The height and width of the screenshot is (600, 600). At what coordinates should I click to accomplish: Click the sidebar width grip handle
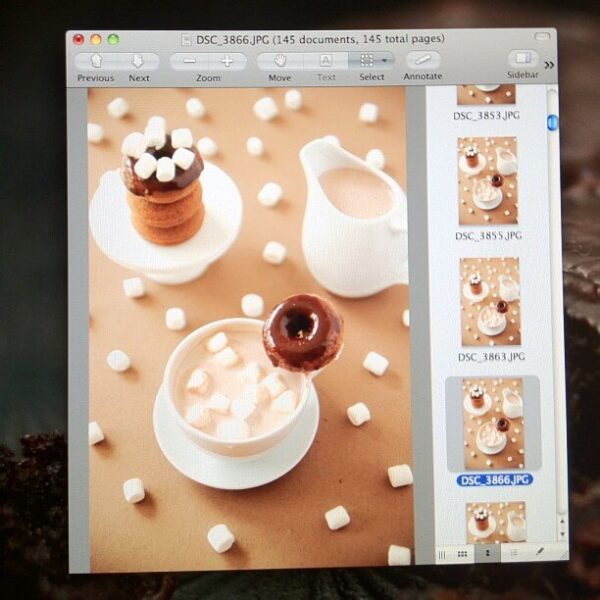point(442,555)
